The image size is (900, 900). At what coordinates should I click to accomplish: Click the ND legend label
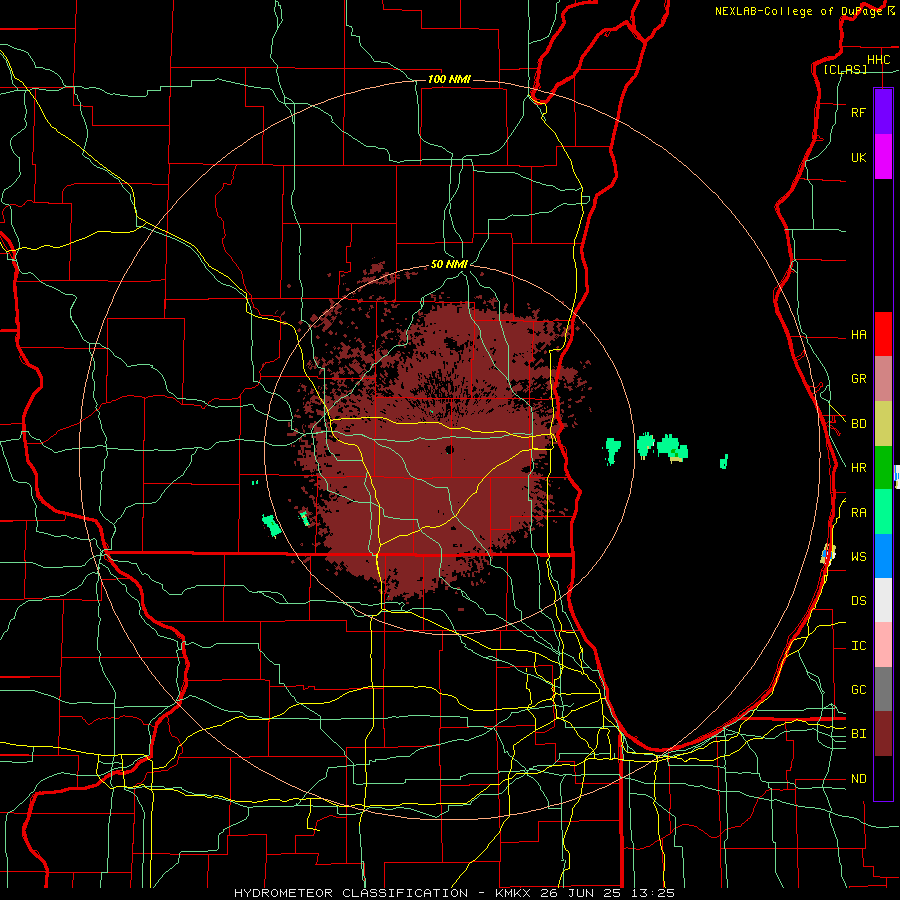[858, 778]
